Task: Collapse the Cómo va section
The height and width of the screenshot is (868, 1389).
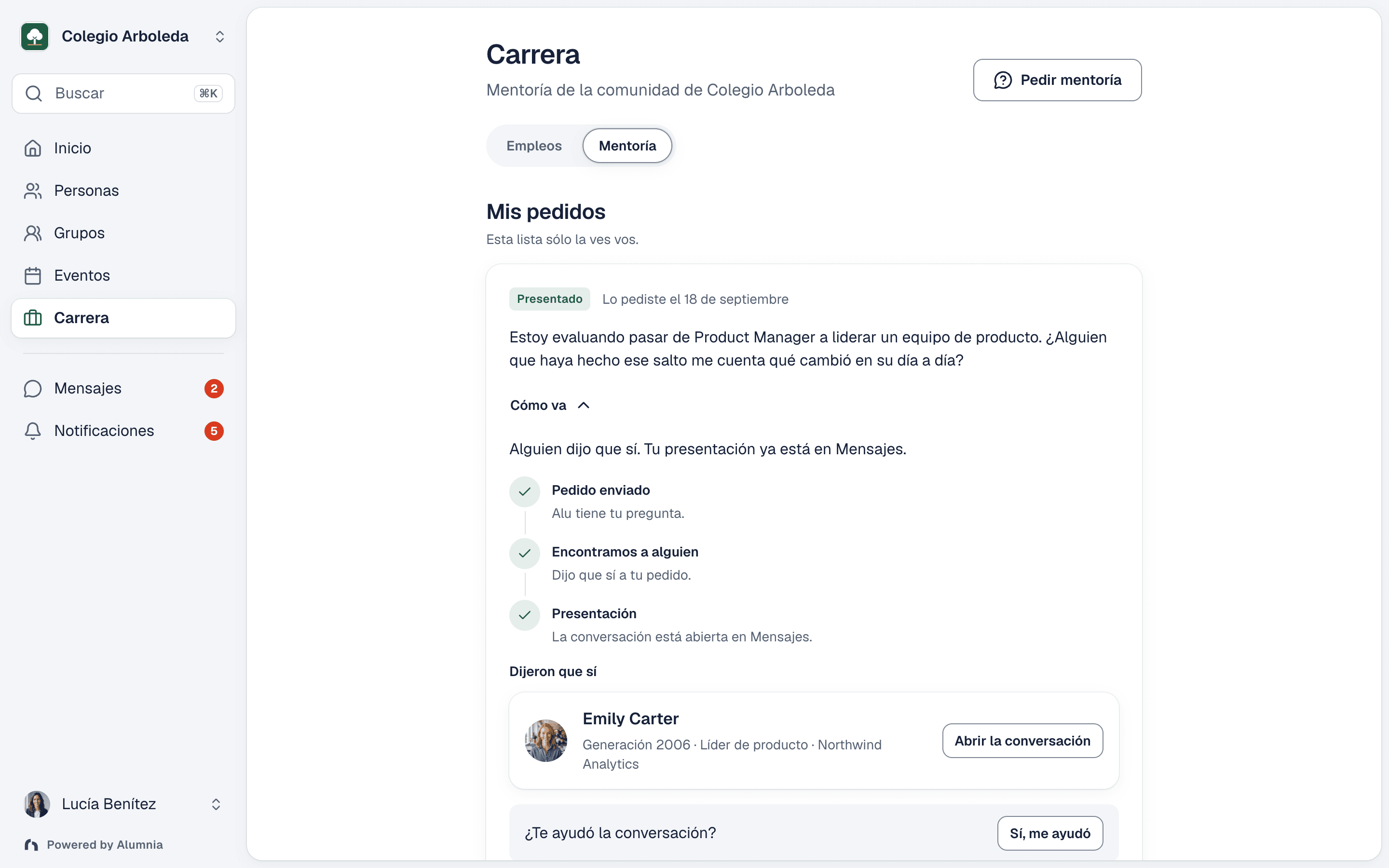Action: 550,405
